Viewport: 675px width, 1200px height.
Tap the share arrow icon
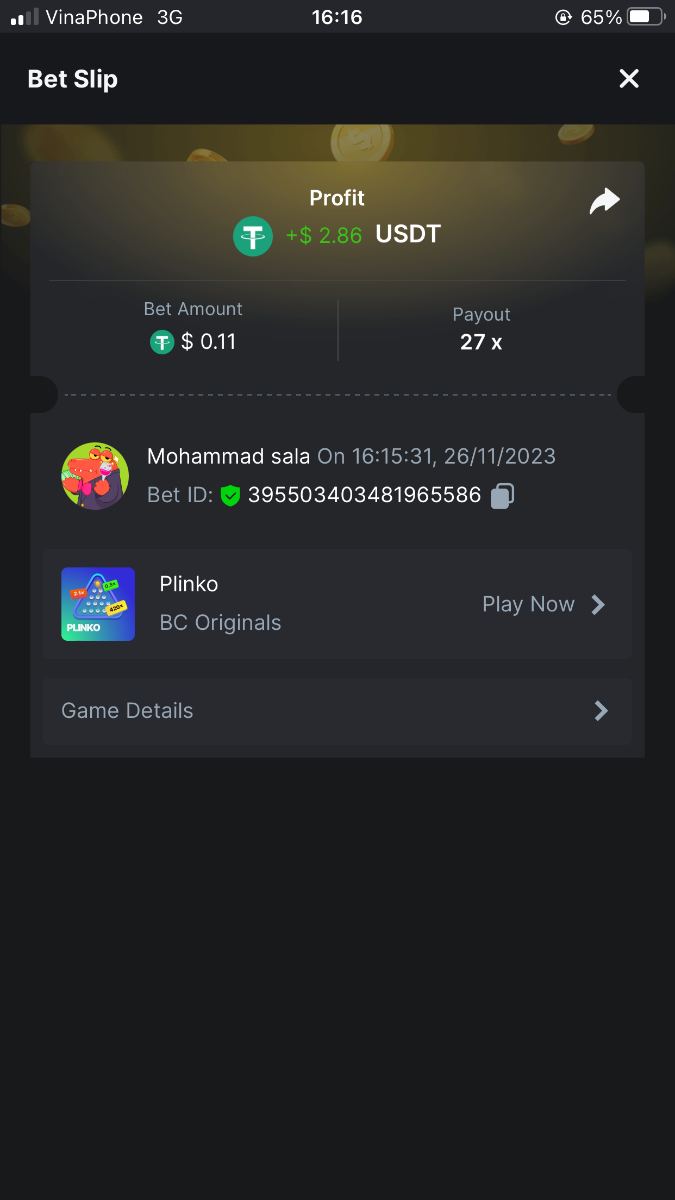click(x=604, y=201)
